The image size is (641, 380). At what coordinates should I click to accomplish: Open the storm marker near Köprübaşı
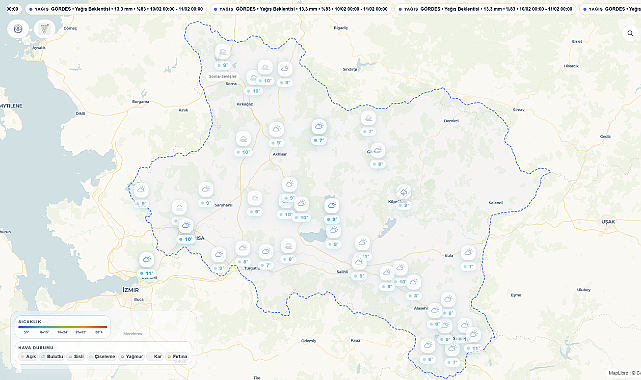click(403, 192)
